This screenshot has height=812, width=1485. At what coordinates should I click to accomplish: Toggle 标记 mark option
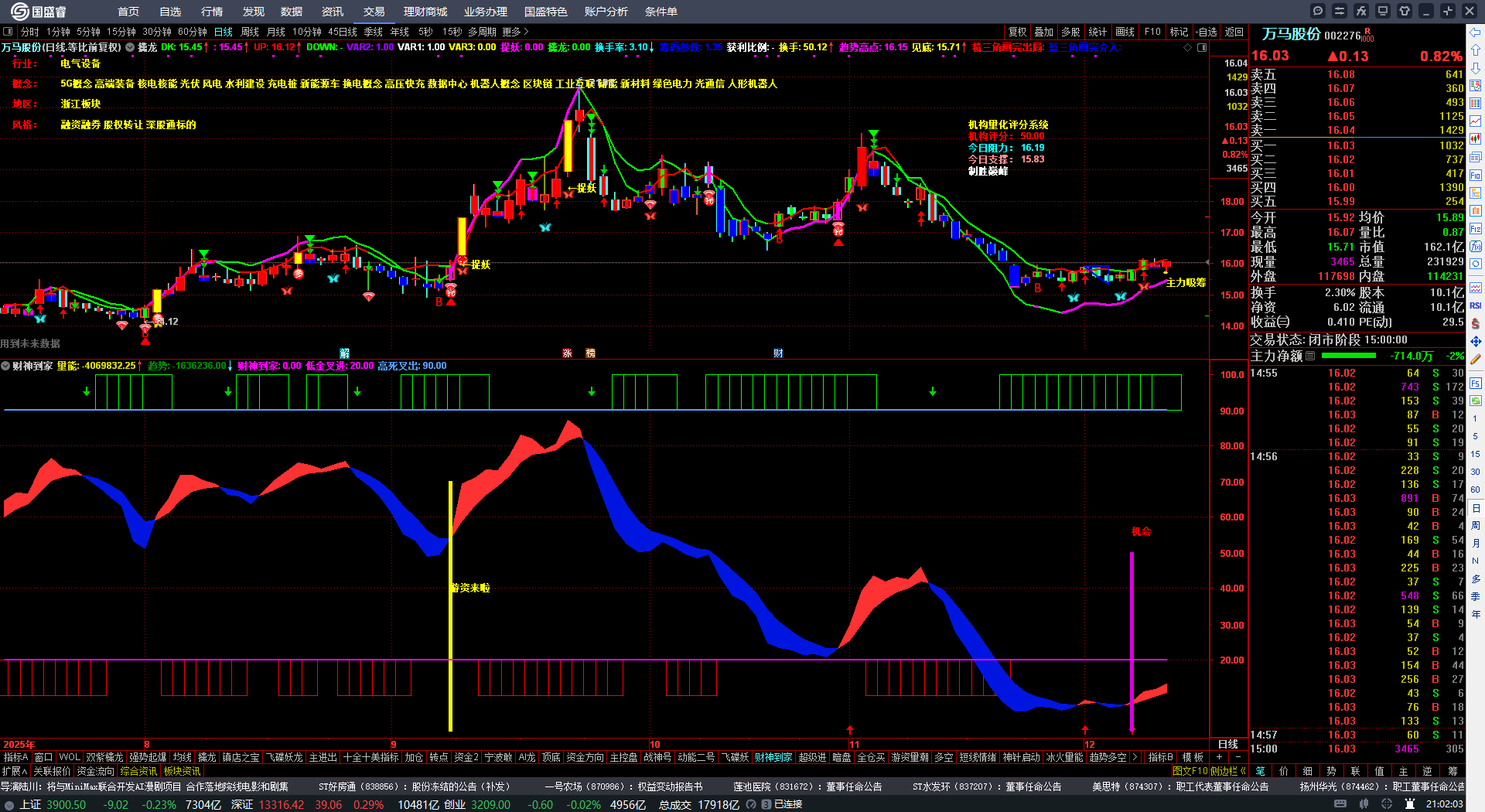point(1179,32)
